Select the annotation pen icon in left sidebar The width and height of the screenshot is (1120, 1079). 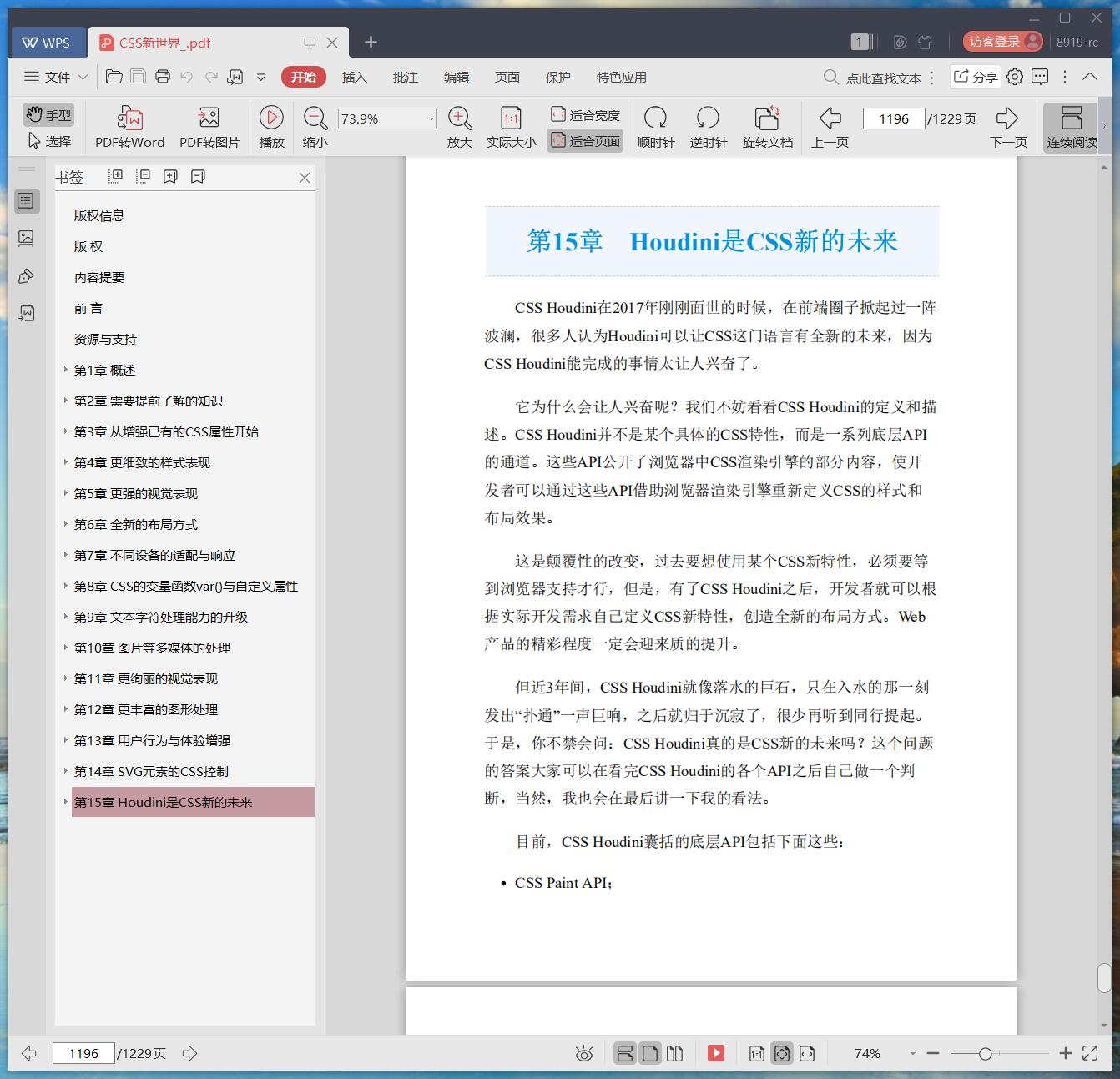point(28,275)
